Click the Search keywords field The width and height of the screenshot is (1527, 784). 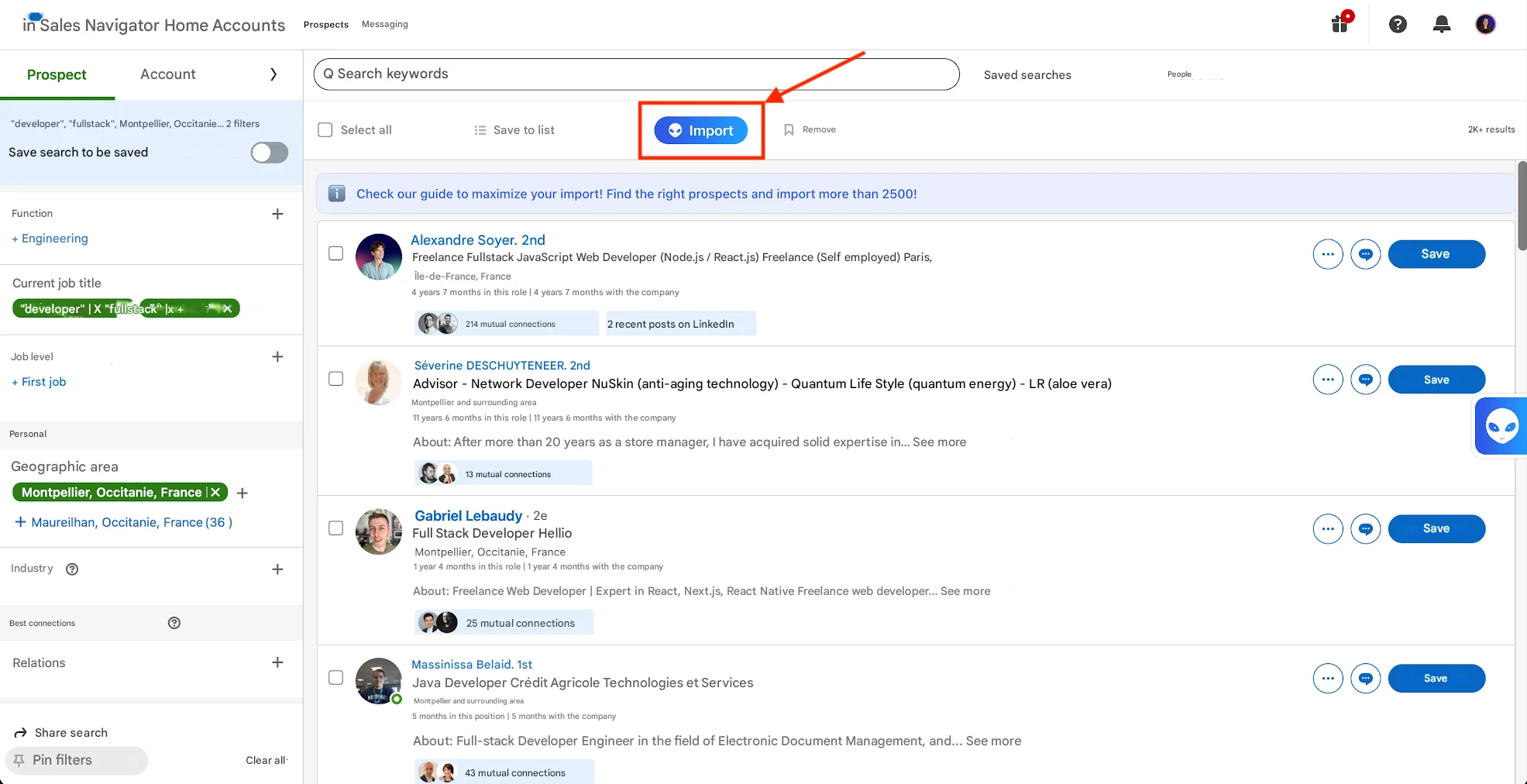[x=636, y=74]
